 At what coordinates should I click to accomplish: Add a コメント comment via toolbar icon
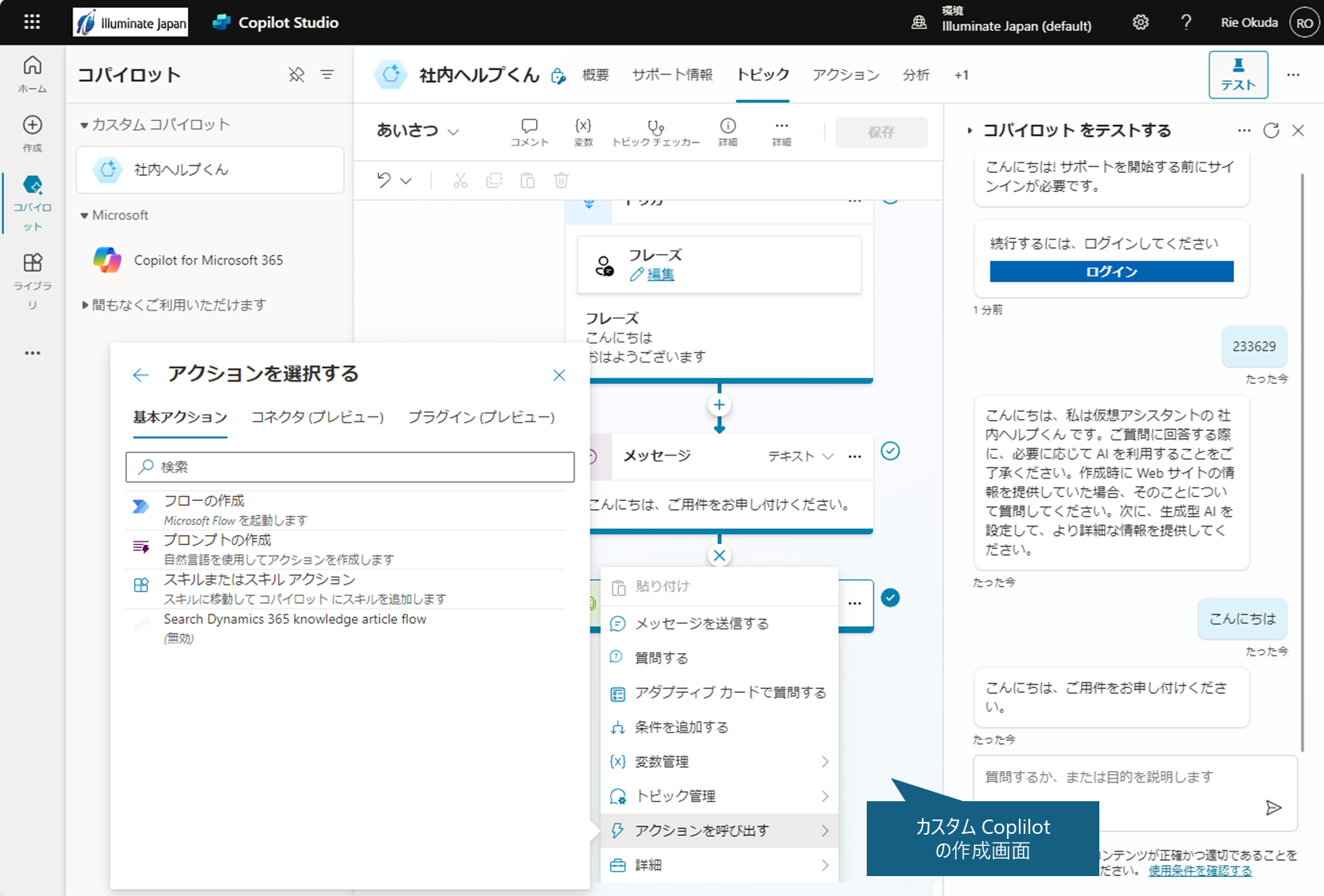(x=529, y=131)
